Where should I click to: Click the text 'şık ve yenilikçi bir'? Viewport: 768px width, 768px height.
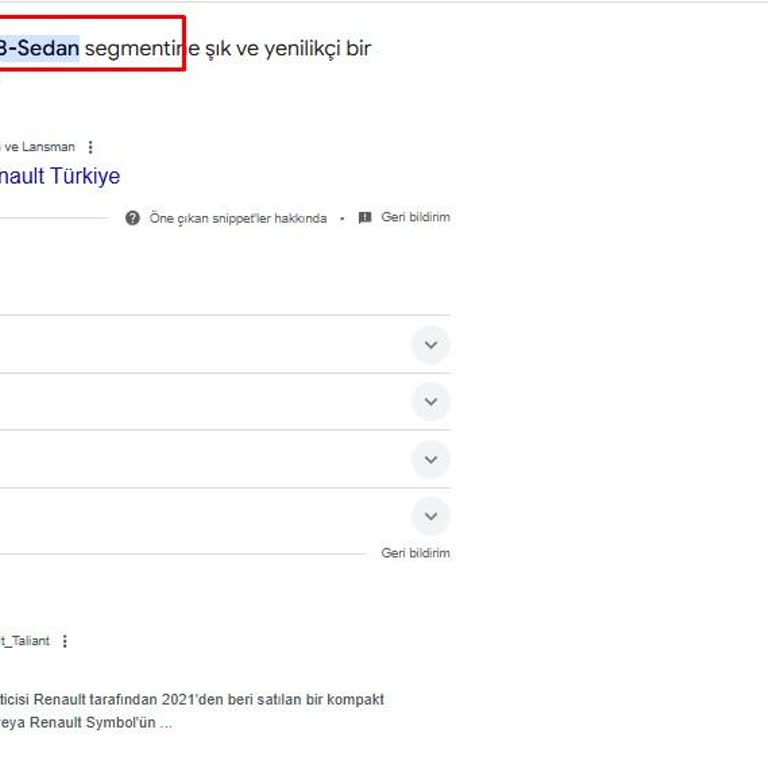click(288, 48)
